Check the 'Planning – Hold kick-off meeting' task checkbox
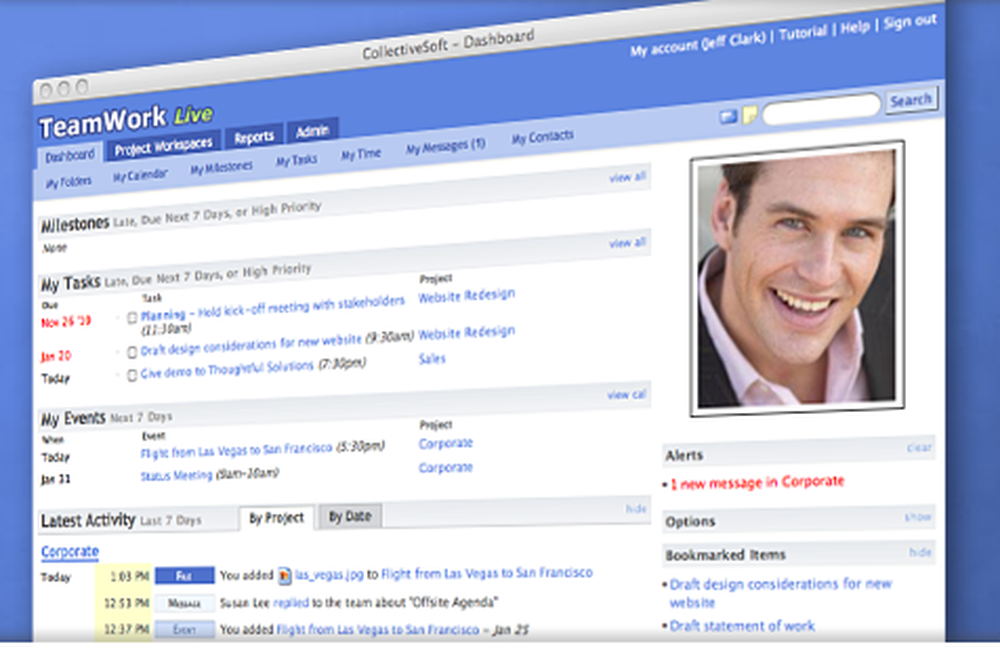The width and height of the screenshot is (1000, 661). point(132,318)
